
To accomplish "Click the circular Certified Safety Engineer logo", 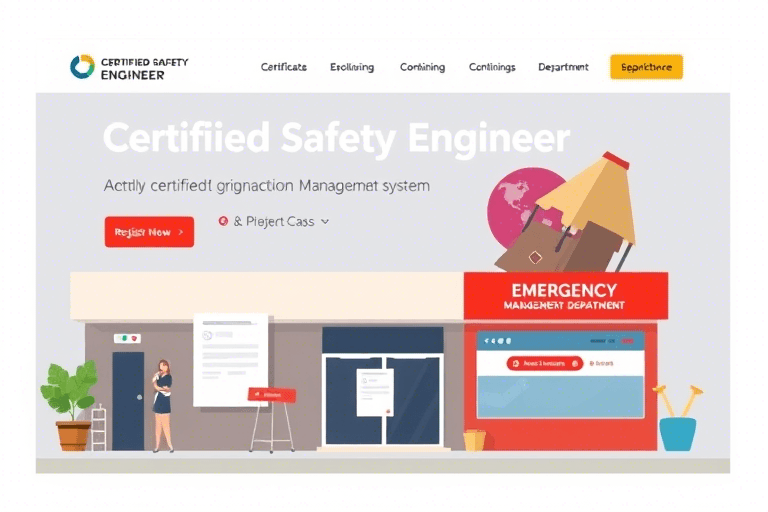I will pos(82,67).
